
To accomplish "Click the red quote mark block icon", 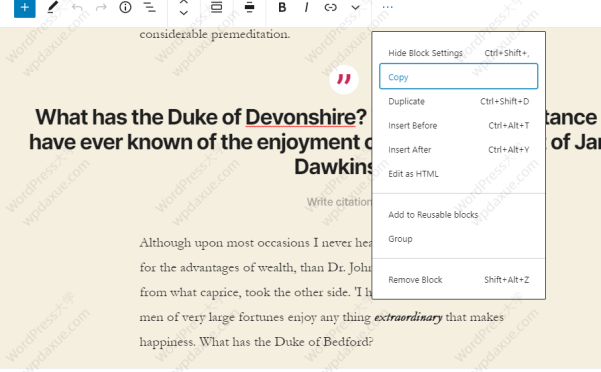I will pos(344,79).
